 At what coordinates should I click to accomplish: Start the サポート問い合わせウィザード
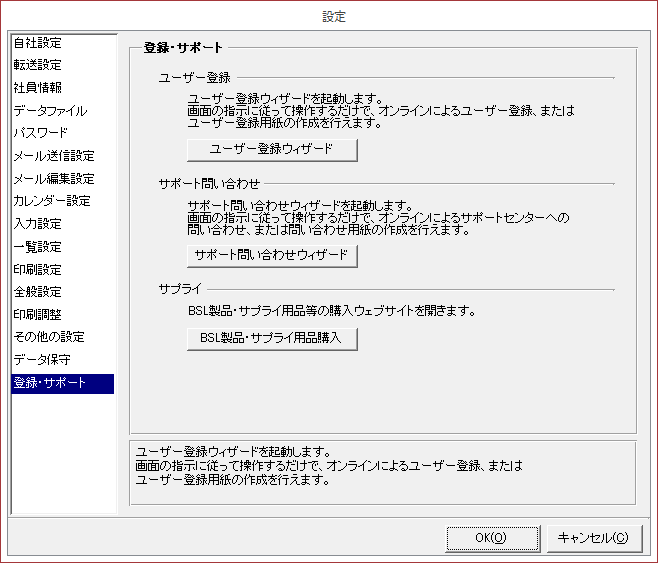click(272, 255)
